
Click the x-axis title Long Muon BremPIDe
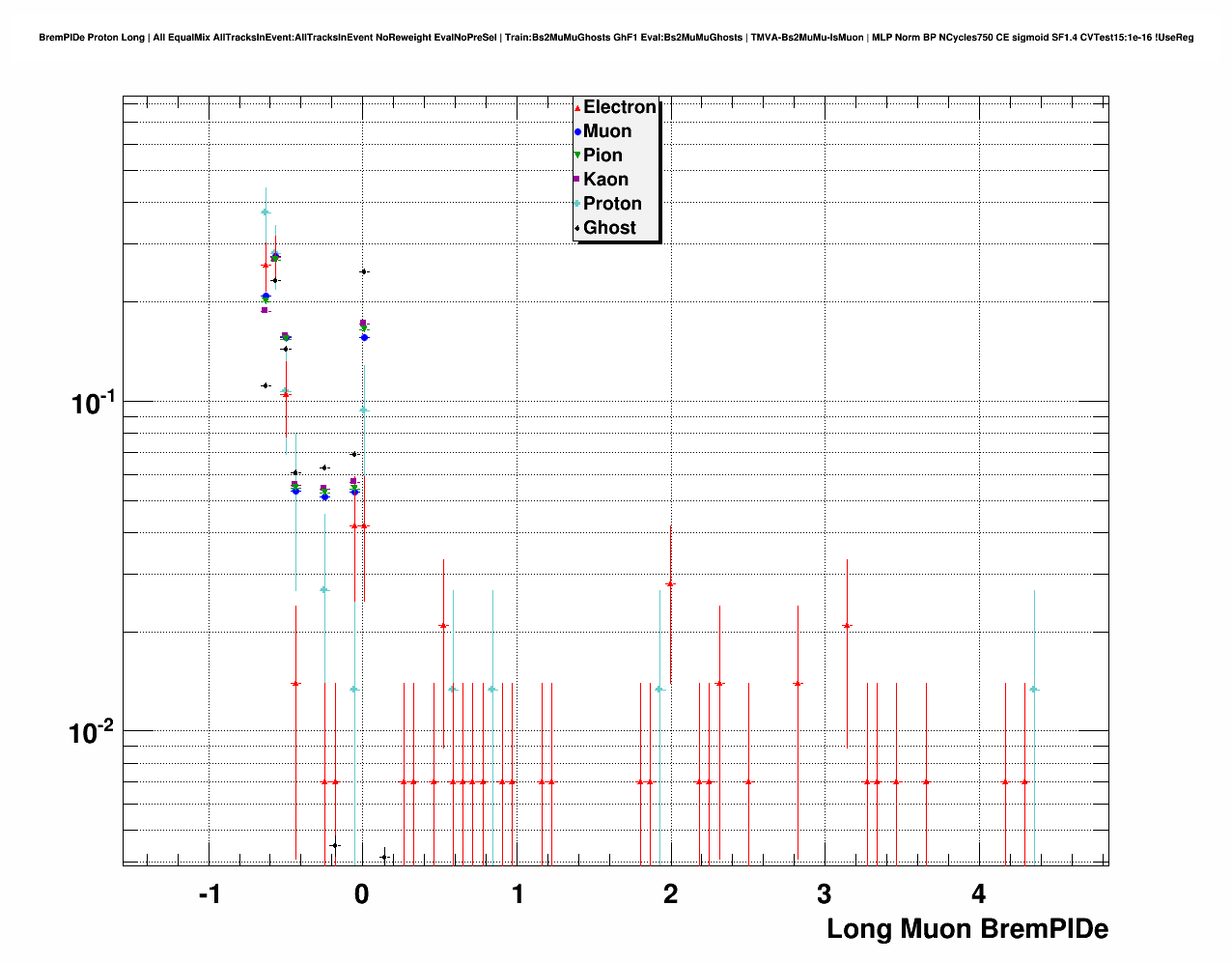coord(967,929)
